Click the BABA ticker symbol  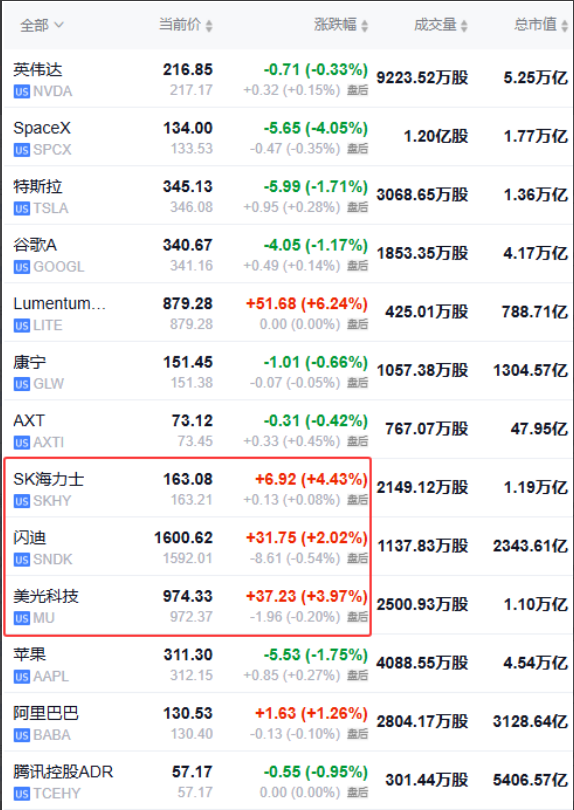(52, 735)
